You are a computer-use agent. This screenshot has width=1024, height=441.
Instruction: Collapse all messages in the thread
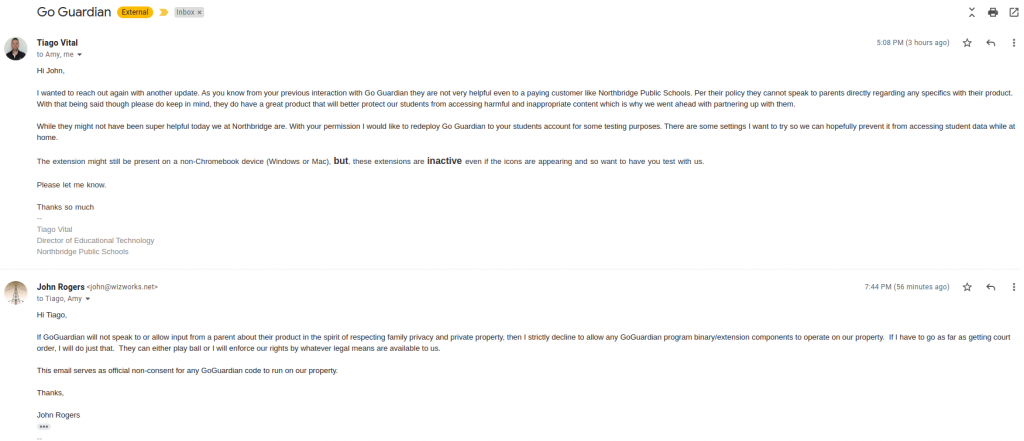tap(972, 12)
